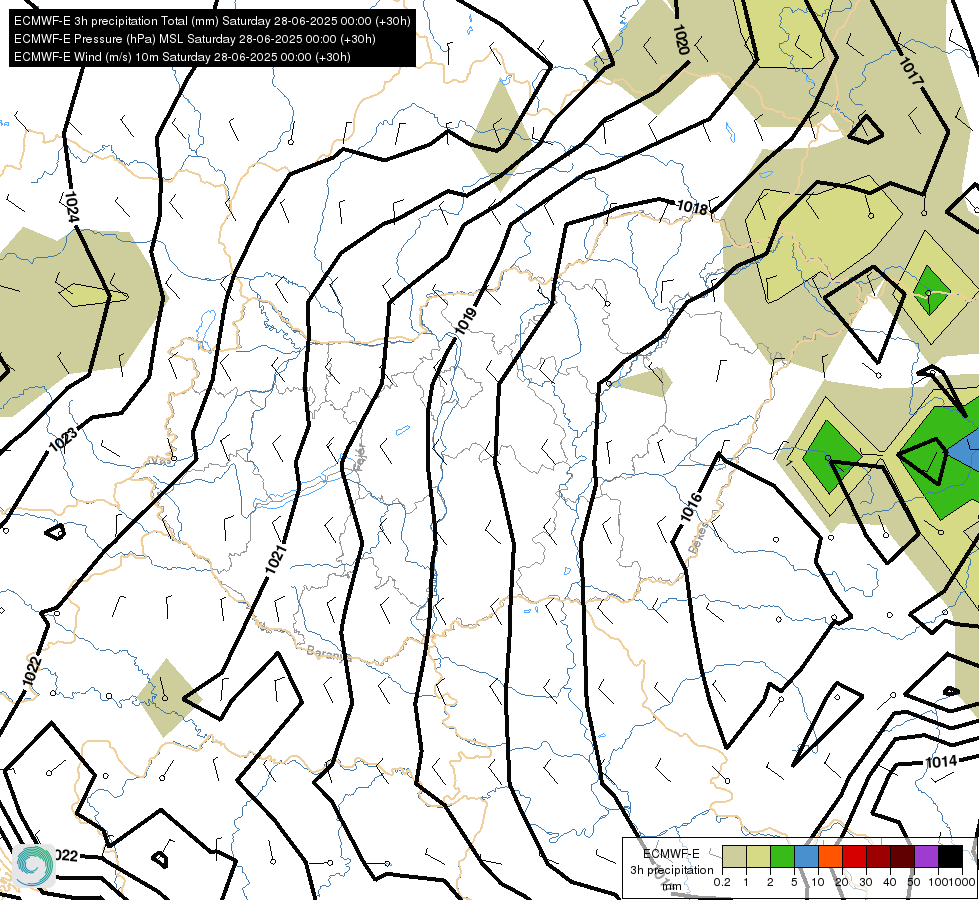Image resolution: width=979 pixels, height=900 pixels.
Task: Select the 100–1000 mm black legend swatch
Action: 950,857
